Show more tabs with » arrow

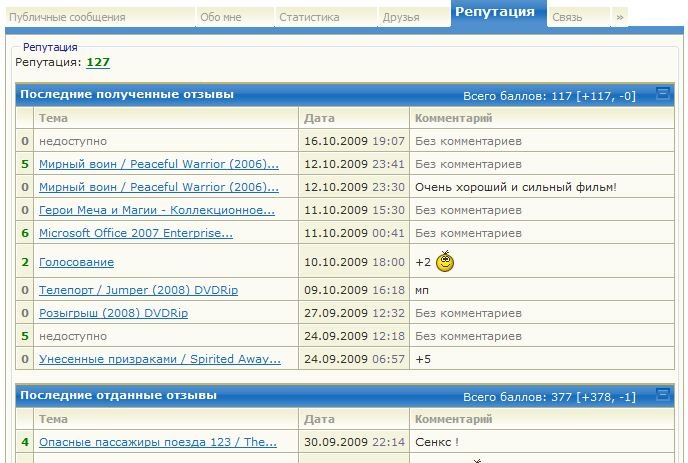coord(620,17)
